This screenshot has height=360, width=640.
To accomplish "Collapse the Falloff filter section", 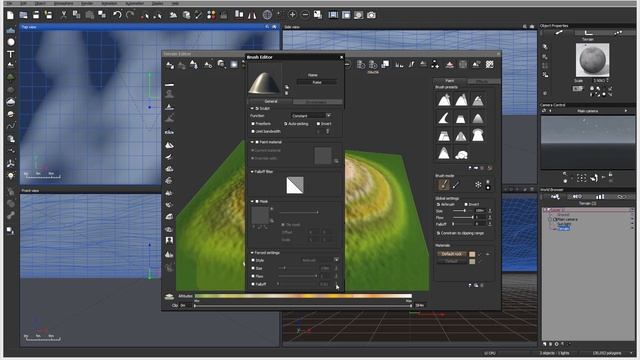I will tap(252, 172).
